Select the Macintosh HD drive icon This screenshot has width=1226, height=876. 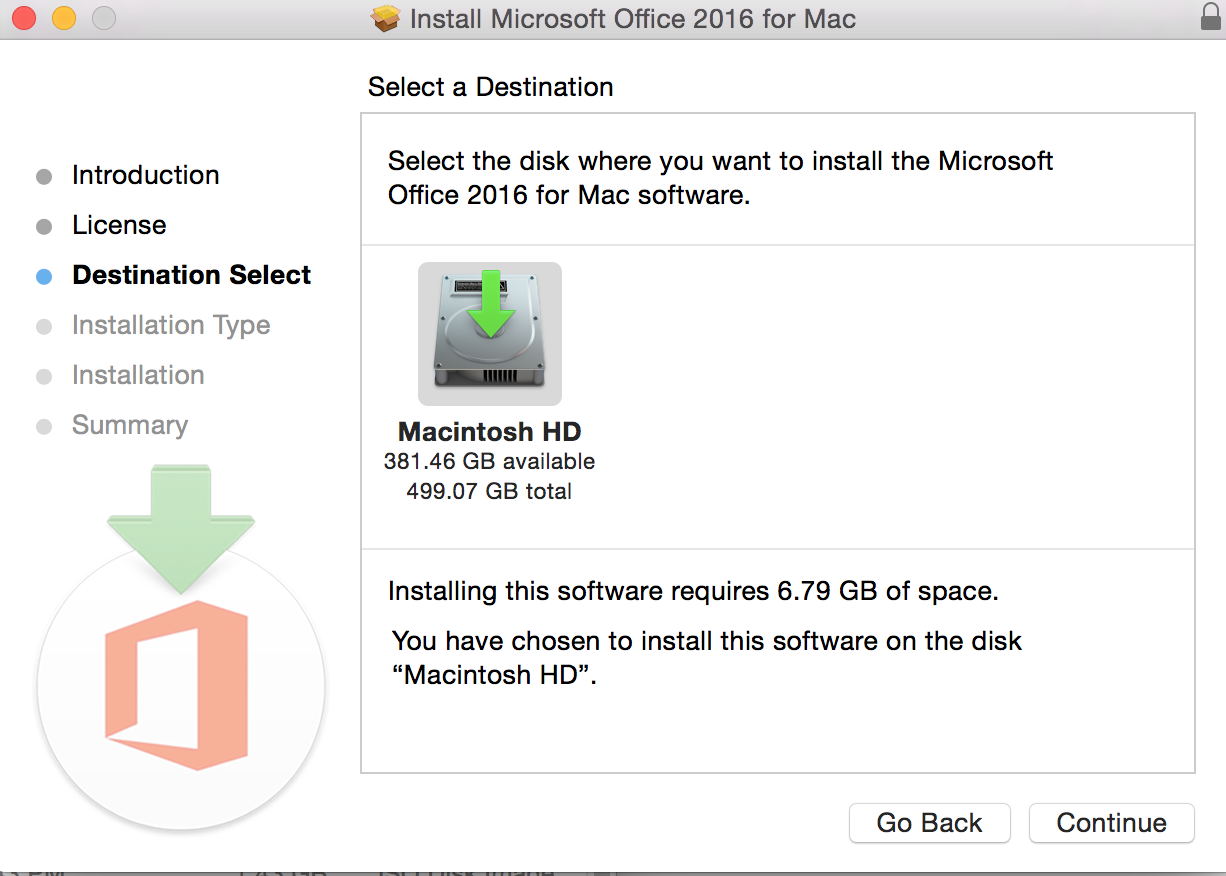tap(490, 333)
